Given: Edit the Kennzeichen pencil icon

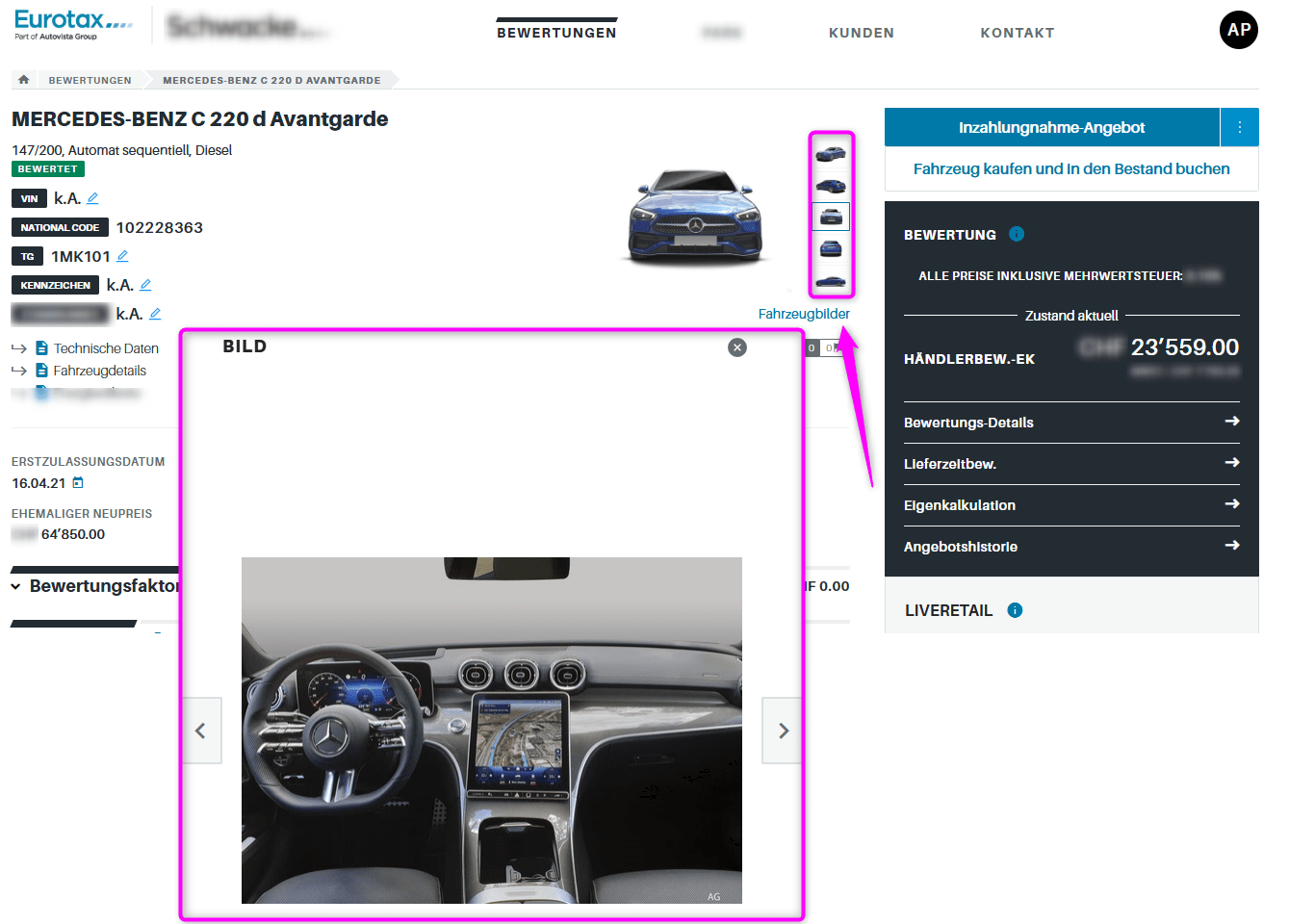Looking at the screenshot, I should point(145,285).
